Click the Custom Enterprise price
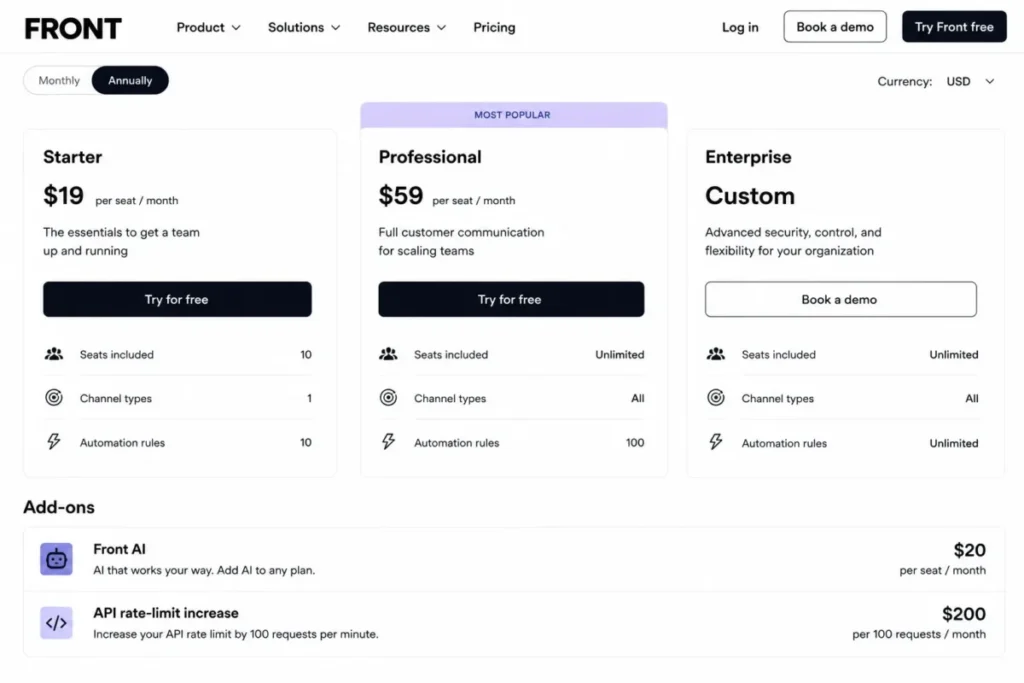The width and height of the screenshot is (1024, 683). pyautogui.click(x=750, y=195)
